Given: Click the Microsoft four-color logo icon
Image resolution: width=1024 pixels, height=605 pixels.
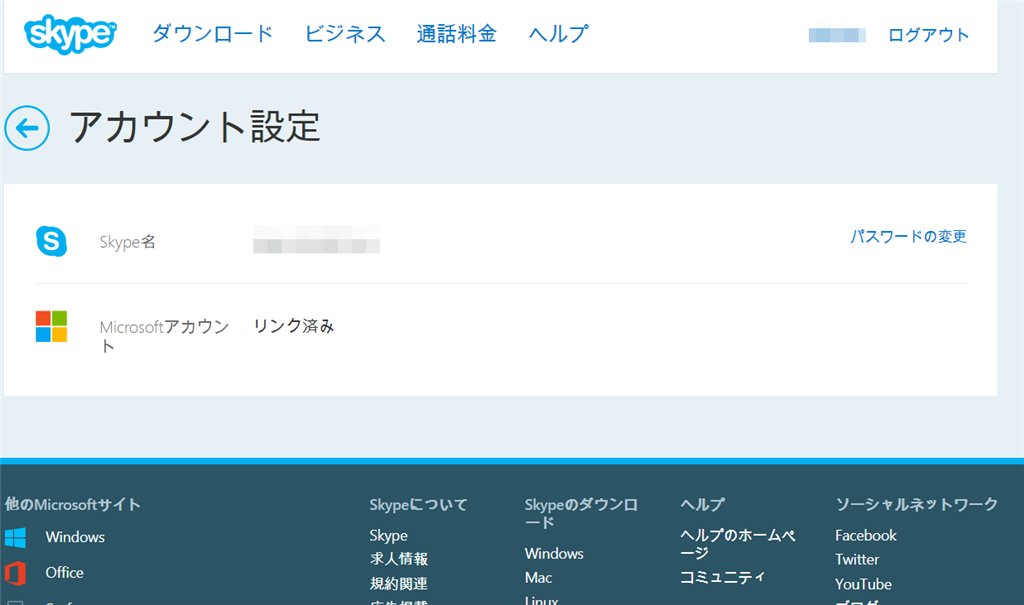Looking at the screenshot, I should (52, 327).
